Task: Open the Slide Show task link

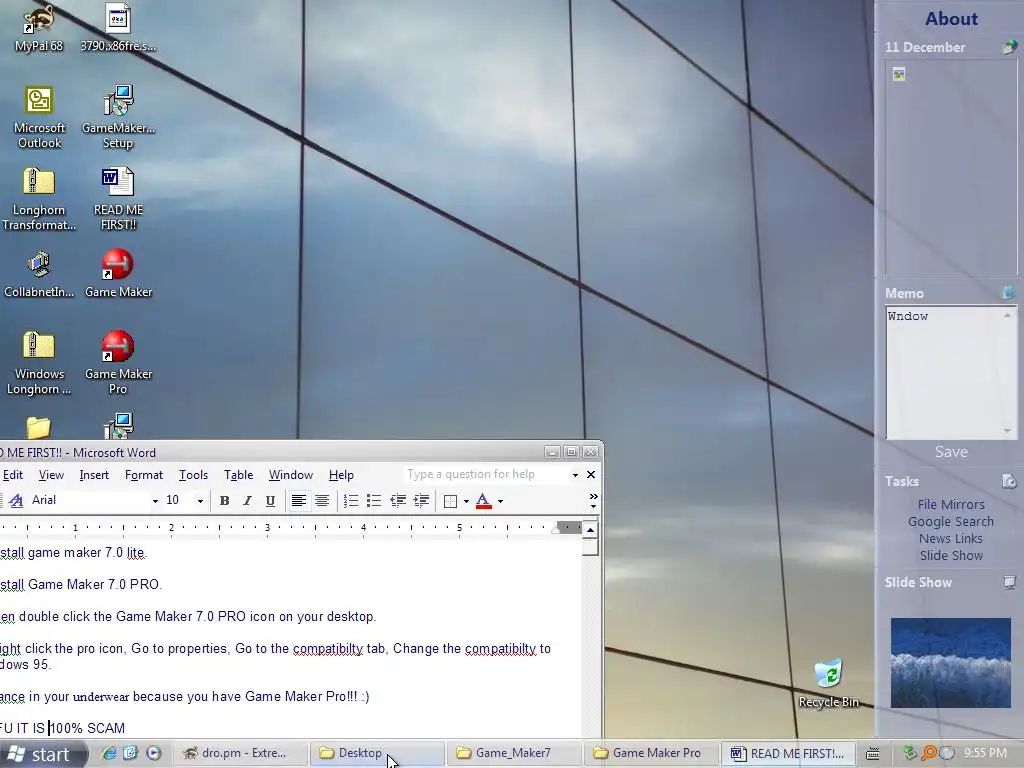Action: tap(951, 555)
